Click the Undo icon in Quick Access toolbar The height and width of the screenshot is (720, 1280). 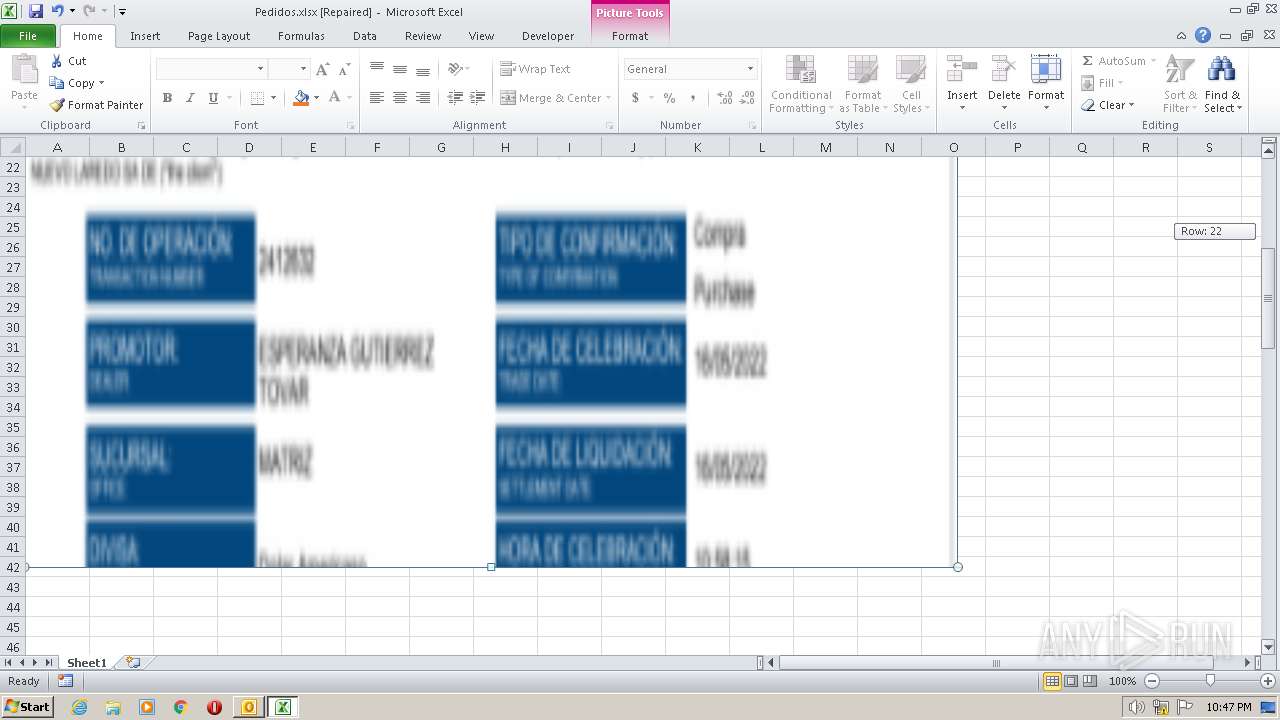[58, 11]
